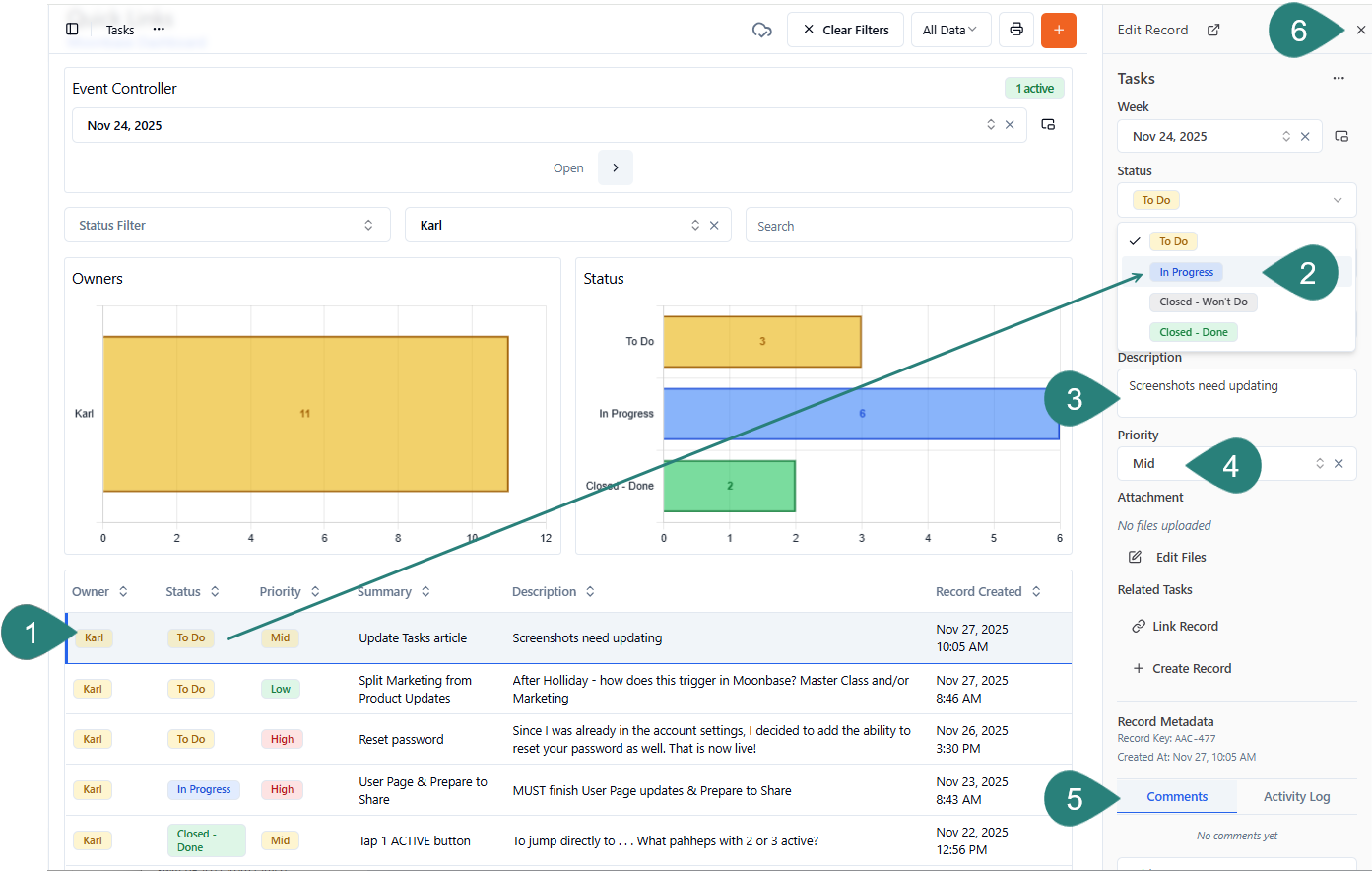The width and height of the screenshot is (1372, 871).
Task: Open calendar picker beside Week field
Action: pyautogui.click(x=1340, y=136)
